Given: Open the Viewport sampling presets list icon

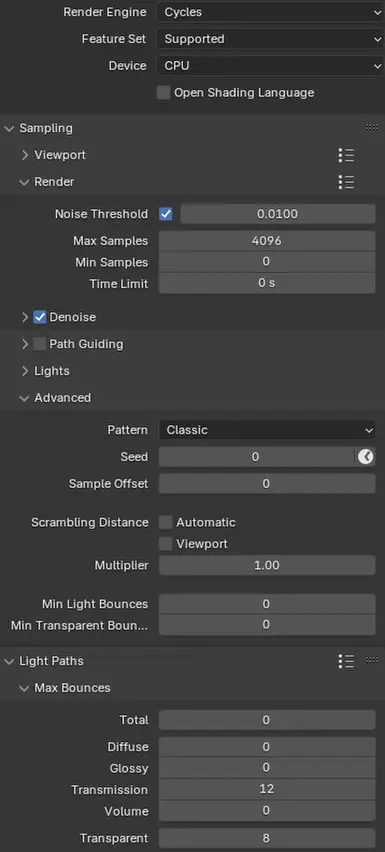Looking at the screenshot, I should click(x=346, y=155).
